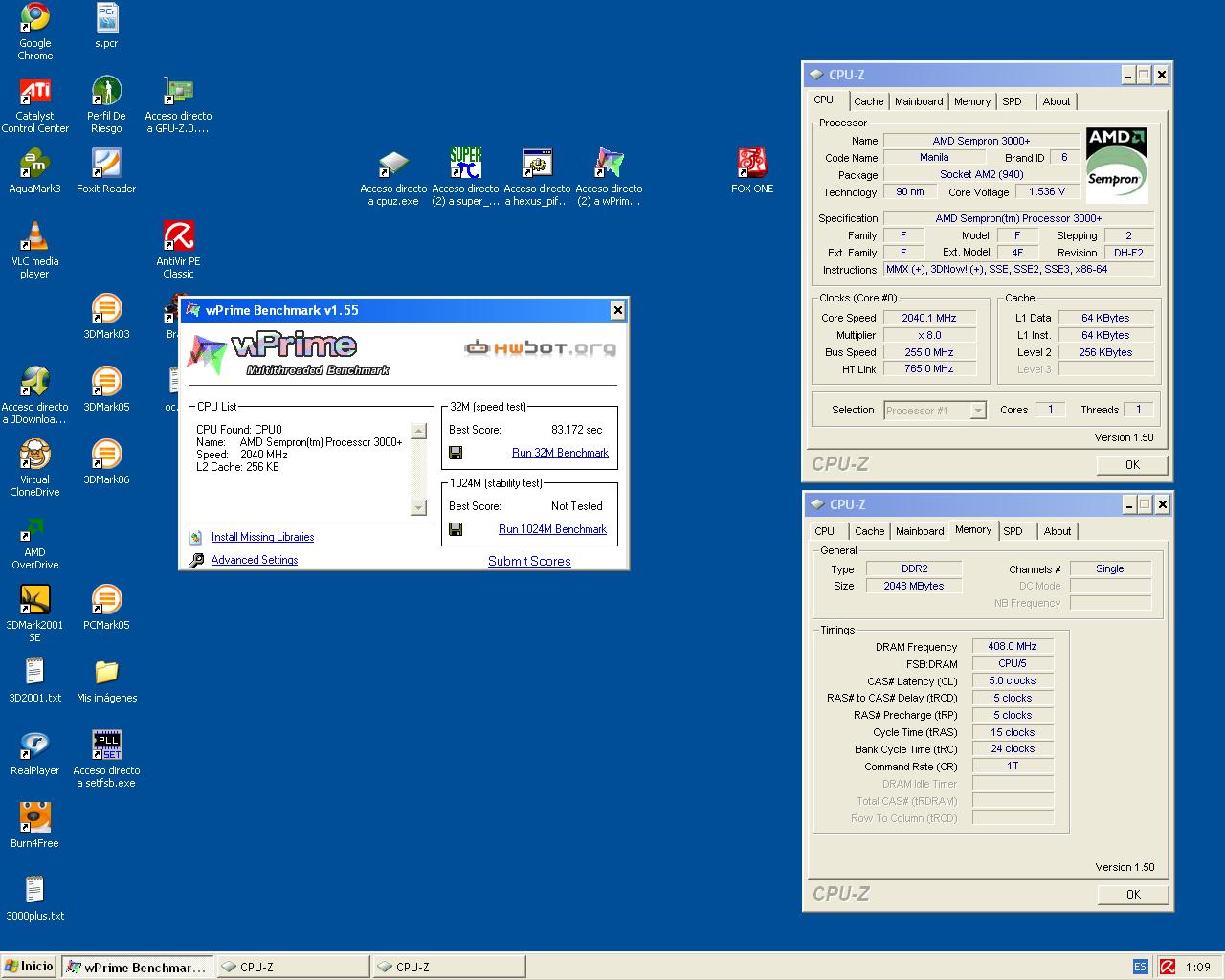Screen dimensions: 1225x980
Task: Open wPrime shortcut desktop icon
Action: coord(609,163)
